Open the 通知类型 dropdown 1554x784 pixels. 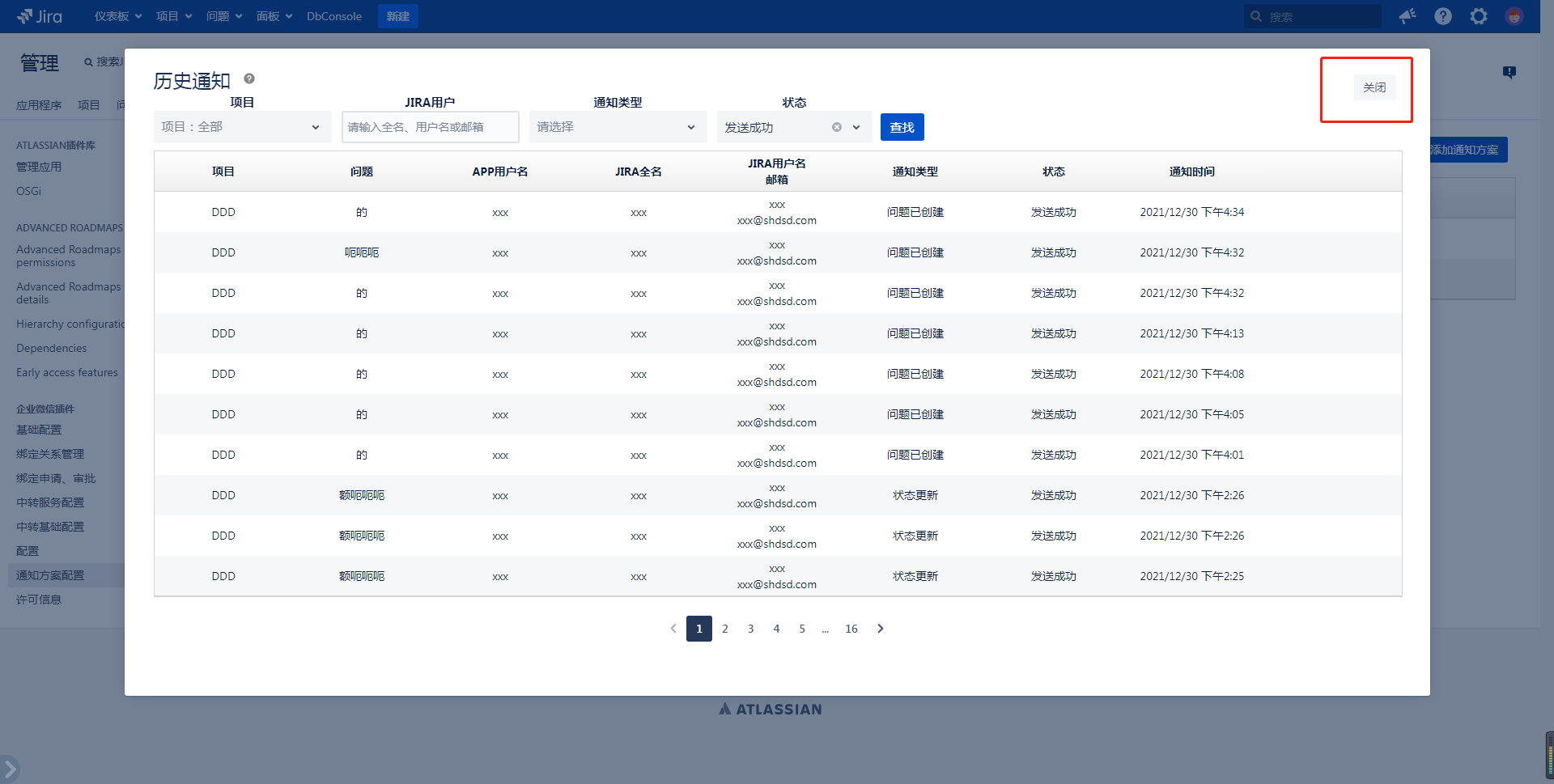(617, 127)
